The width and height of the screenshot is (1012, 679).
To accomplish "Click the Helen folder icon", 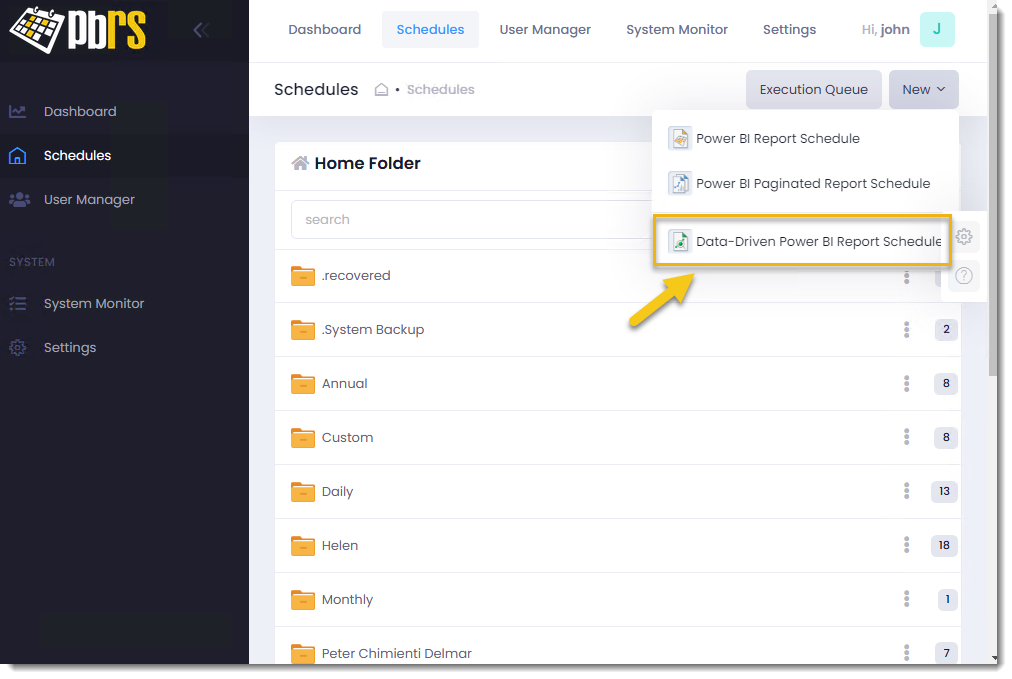I will point(303,546).
